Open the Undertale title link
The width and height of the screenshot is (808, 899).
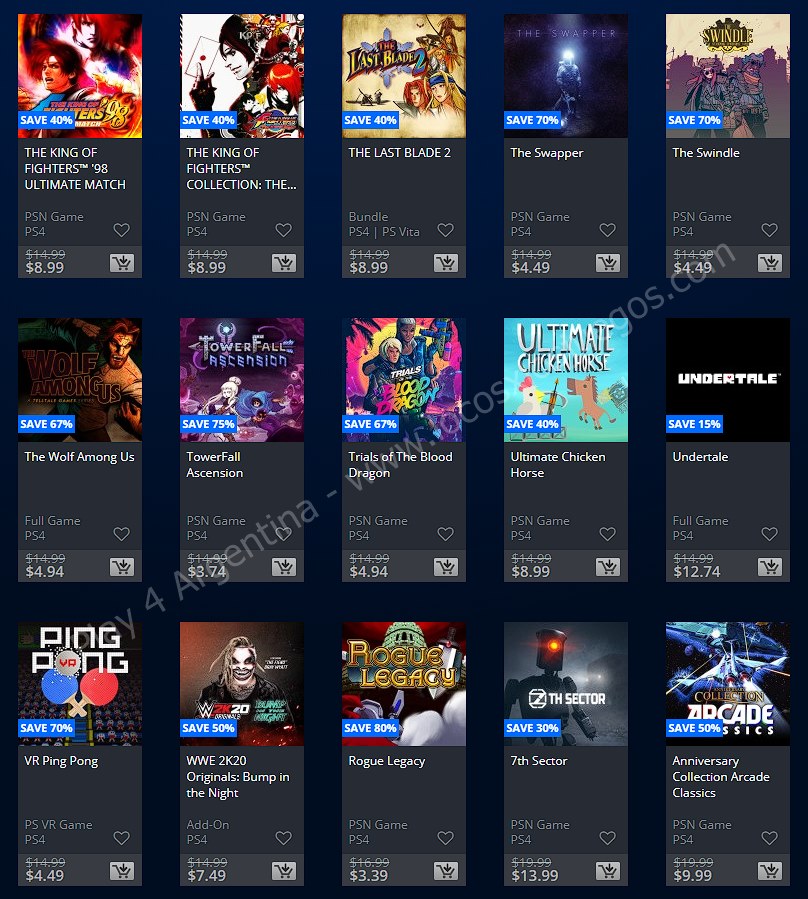pos(700,457)
